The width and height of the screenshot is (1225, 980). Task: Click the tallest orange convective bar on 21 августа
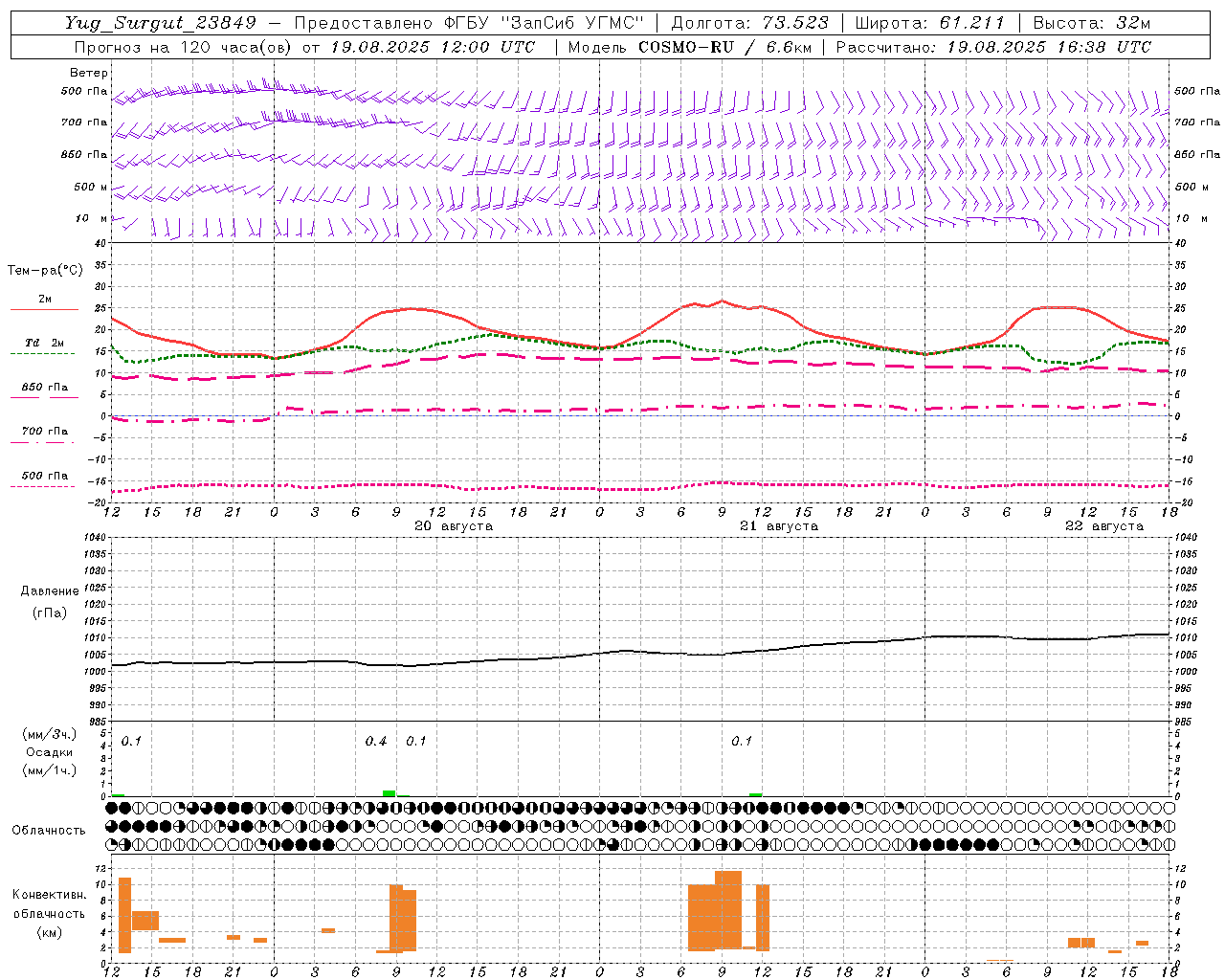point(728,909)
